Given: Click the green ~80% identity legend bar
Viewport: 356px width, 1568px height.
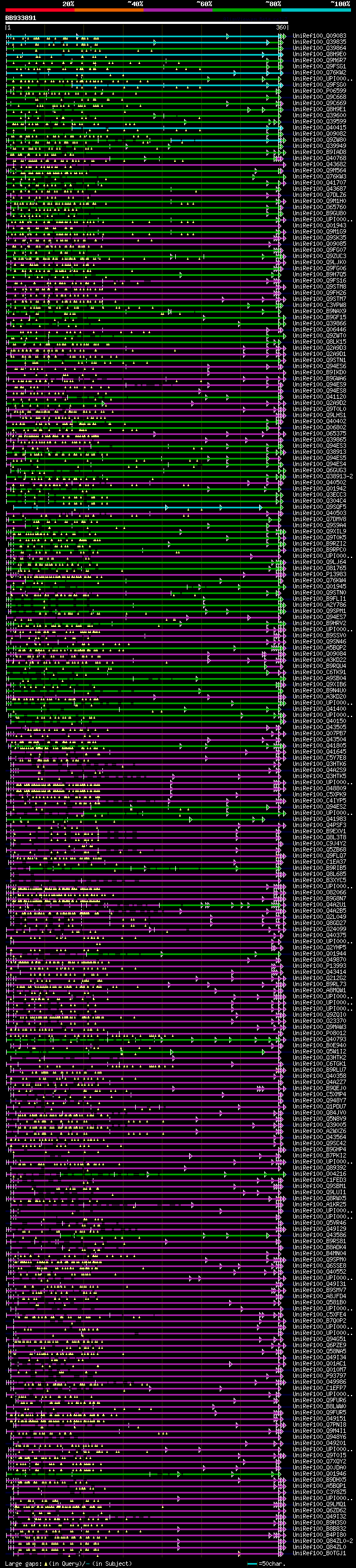Looking at the screenshot, I should click(x=247, y=10).
